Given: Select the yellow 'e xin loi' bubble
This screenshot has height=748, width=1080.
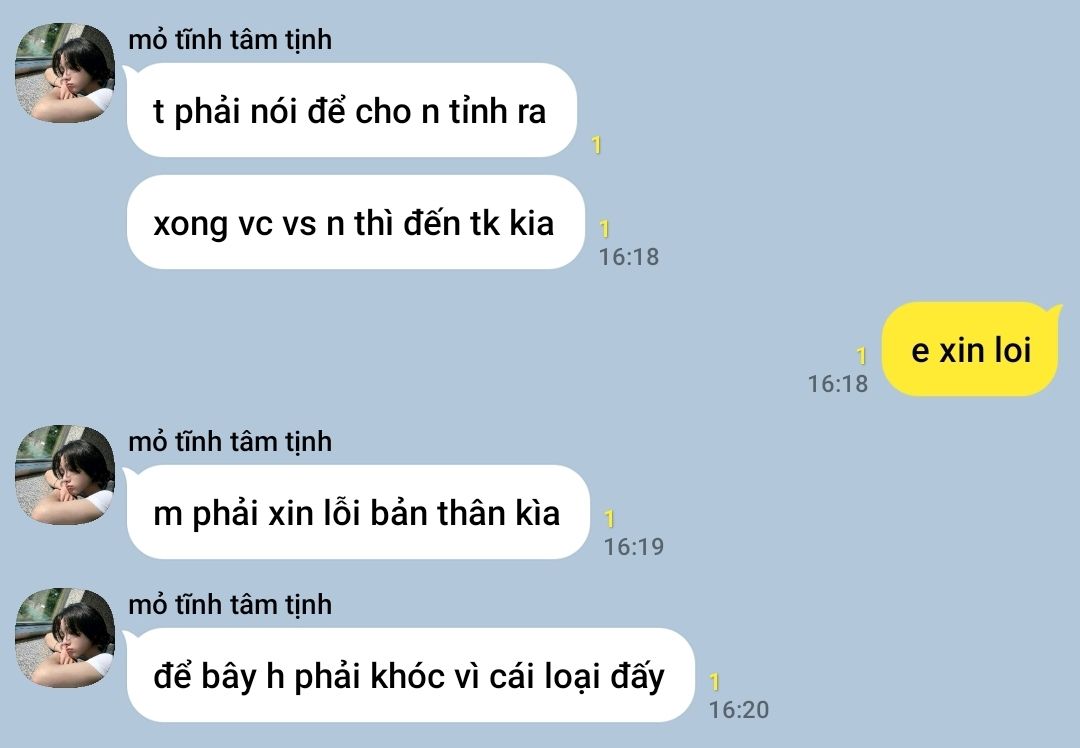Looking at the screenshot, I should click(x=970, y=349).
